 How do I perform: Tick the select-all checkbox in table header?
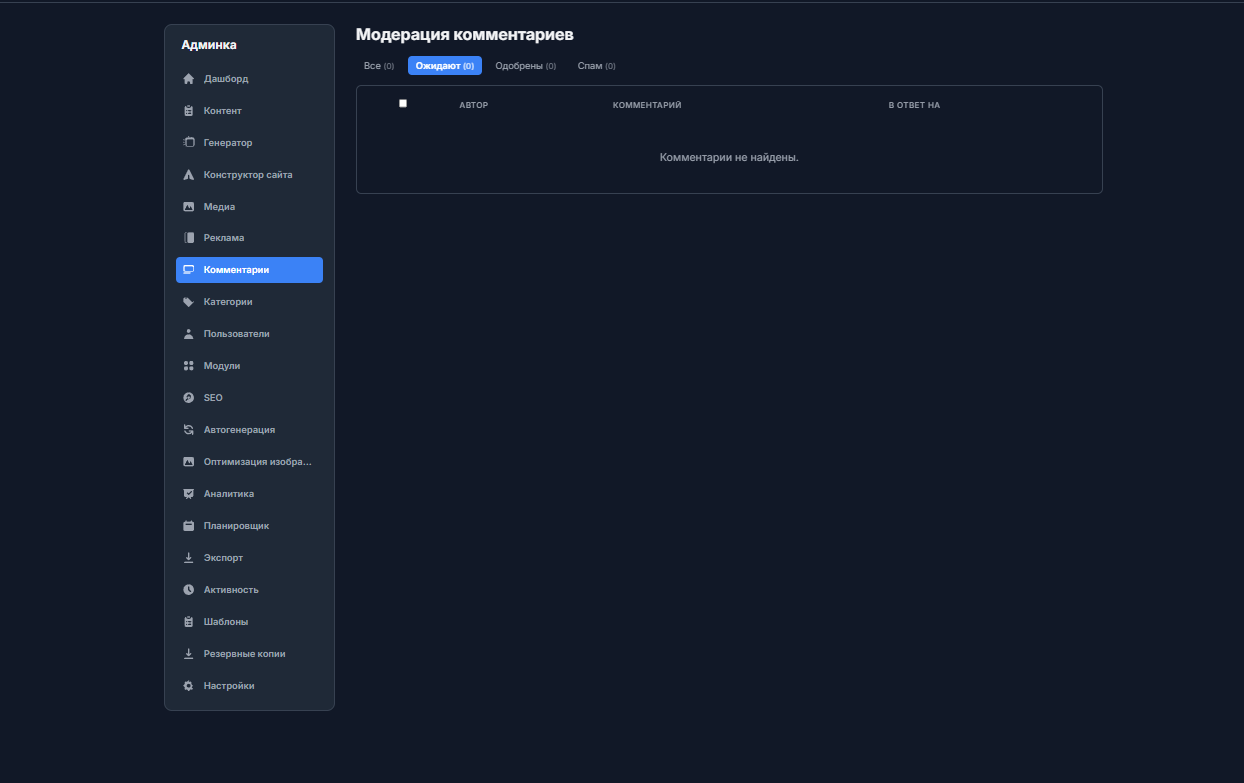pyautogui.click(x=403, y=103)
